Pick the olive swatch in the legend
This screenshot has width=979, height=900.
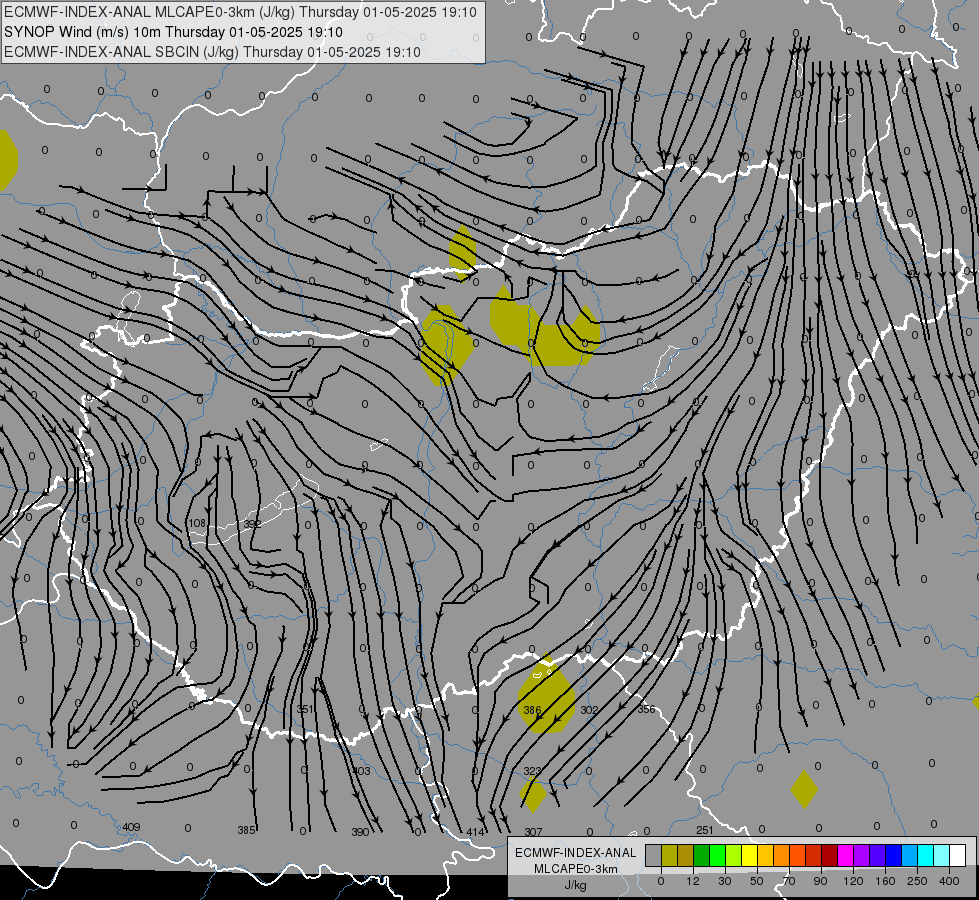click(x=669, y=856)
